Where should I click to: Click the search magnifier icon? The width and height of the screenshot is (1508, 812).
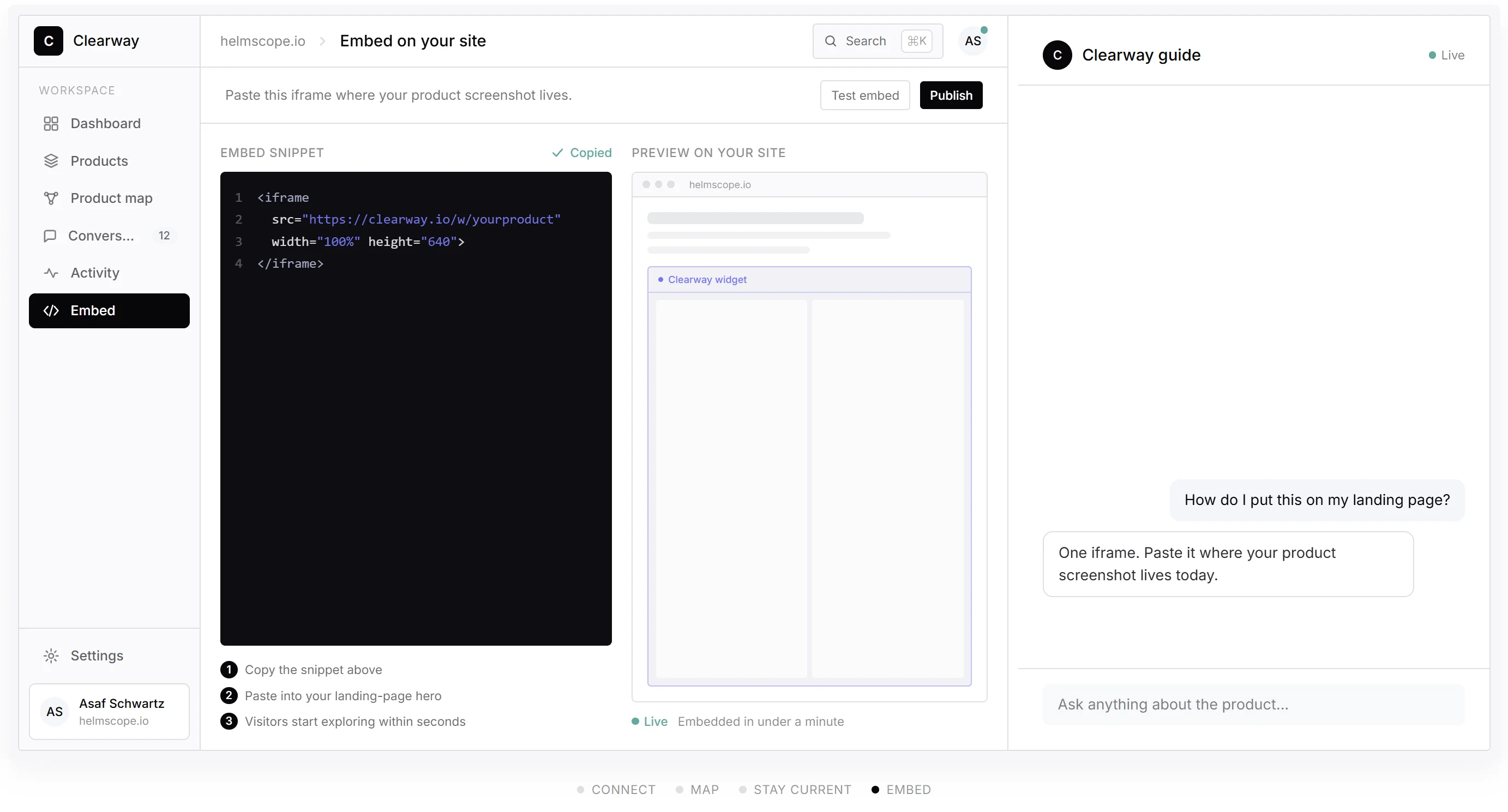830,41
